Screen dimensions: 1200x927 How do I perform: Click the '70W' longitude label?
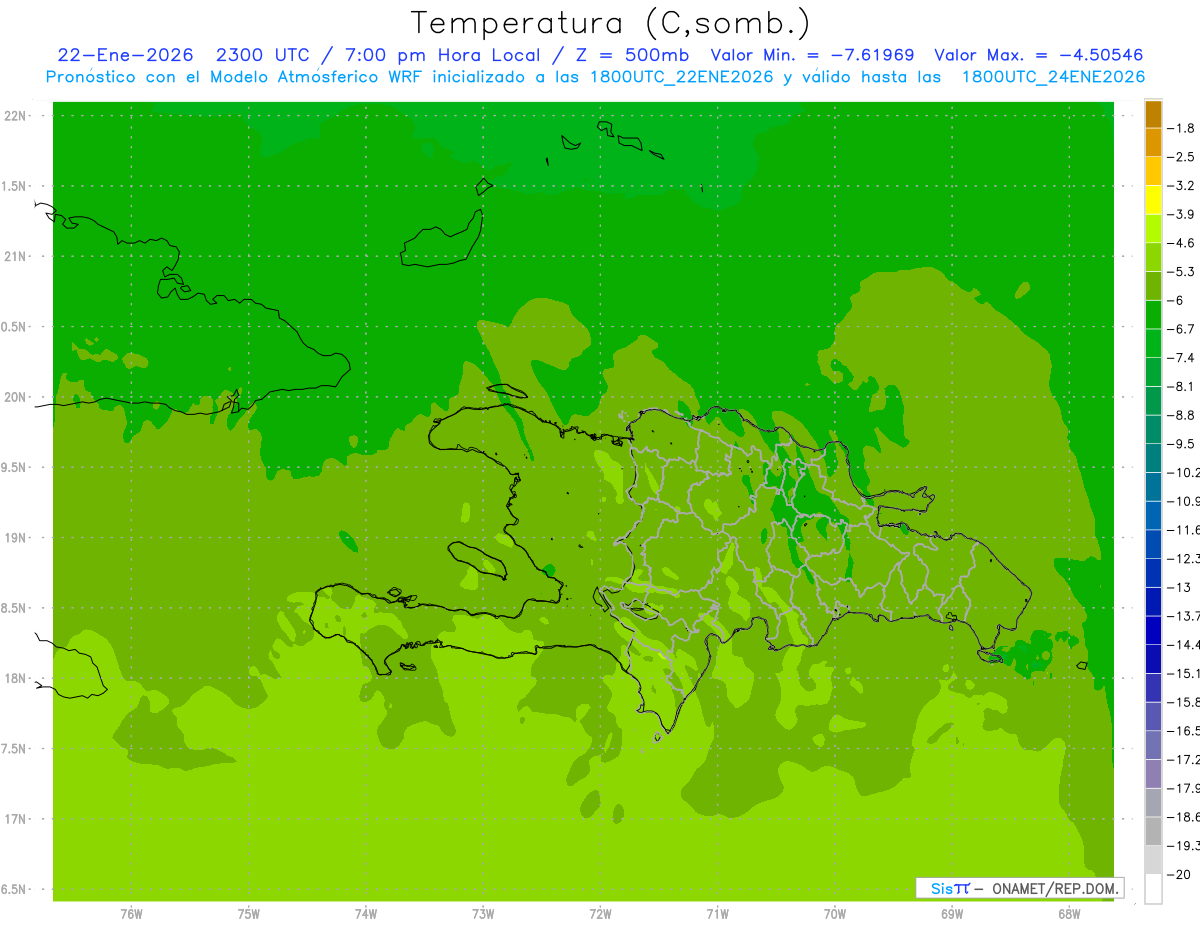point(834,914)
